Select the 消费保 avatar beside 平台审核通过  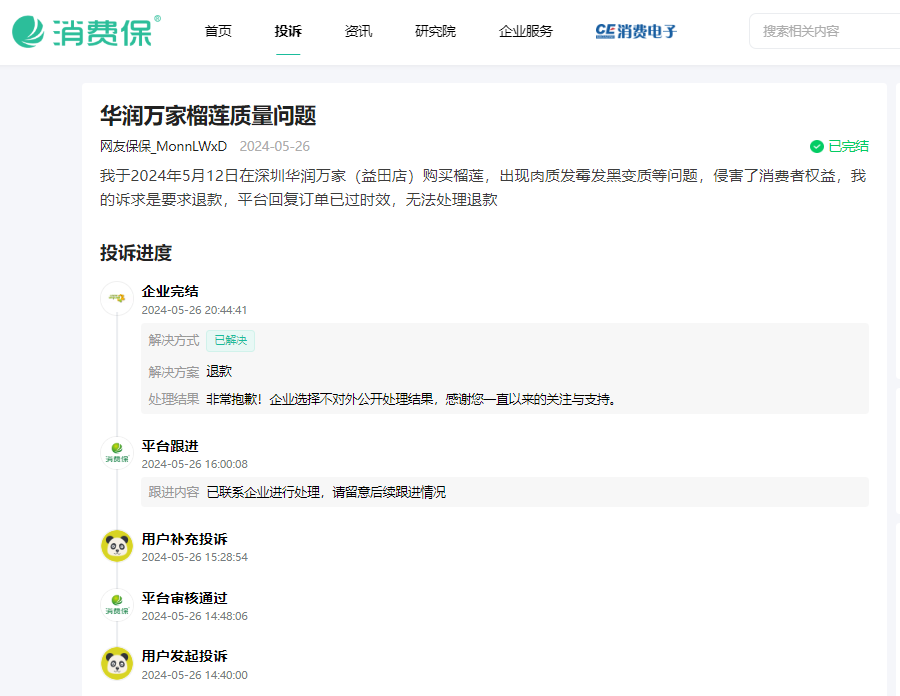pos(117,603)
